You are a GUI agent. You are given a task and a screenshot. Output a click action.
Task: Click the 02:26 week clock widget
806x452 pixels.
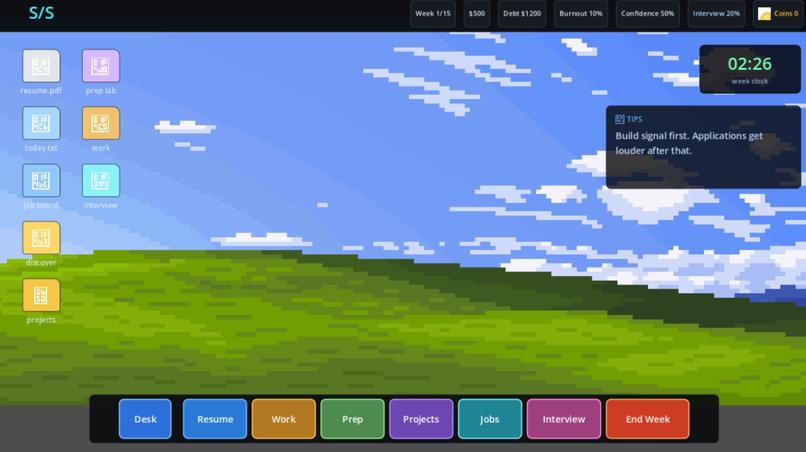[750, 69]
